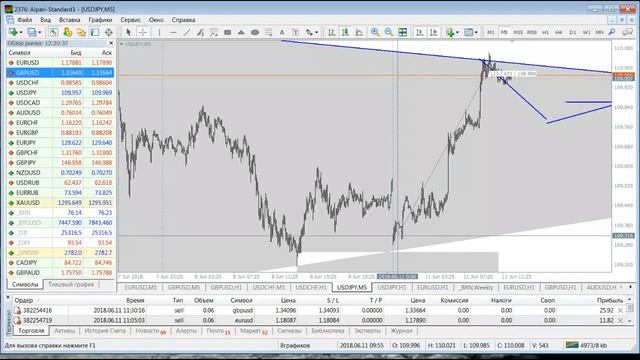Select the arrow Cursor tool
The height and width of the screenshot is (360, 640).
(x=129, y=32)
